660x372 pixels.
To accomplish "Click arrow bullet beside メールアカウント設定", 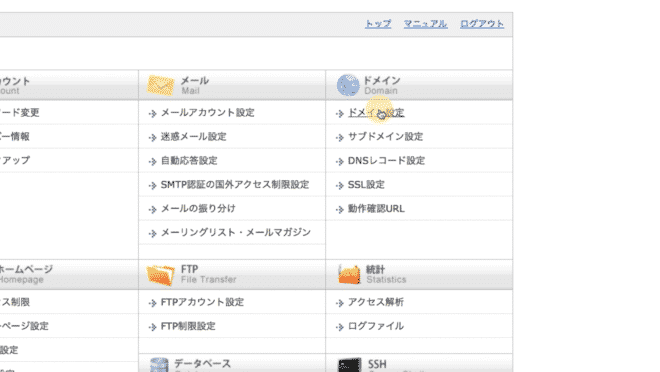I will click(152, 114).
